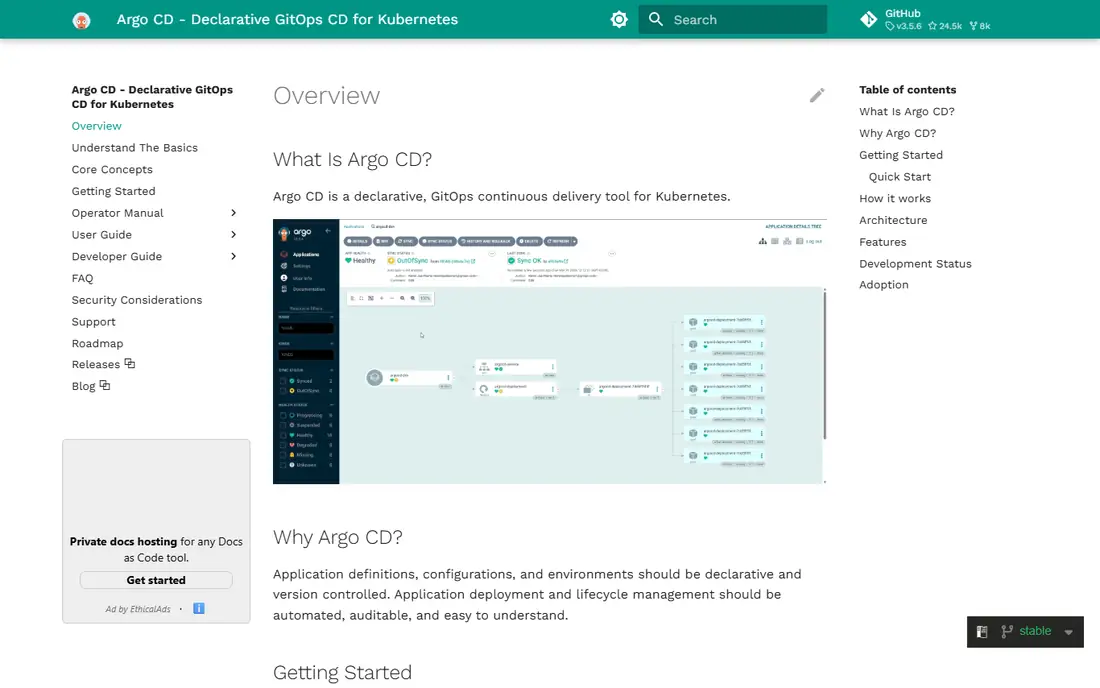Focus the Search input field
The height and width of the screenshot is (688, 1100).
(732, 20)
